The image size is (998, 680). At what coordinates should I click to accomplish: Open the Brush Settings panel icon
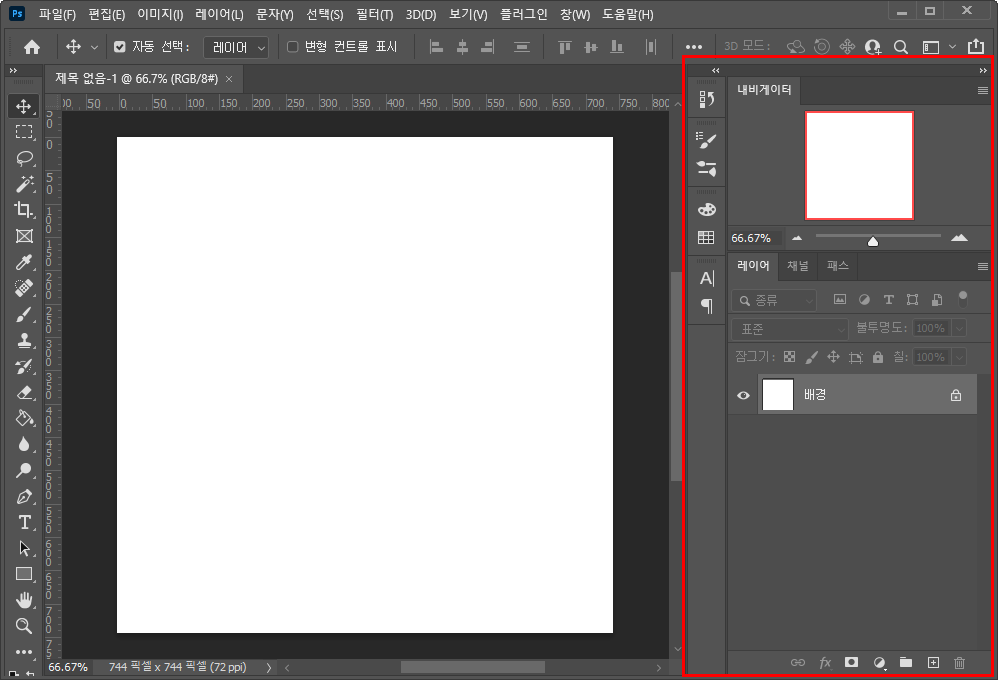click(x=706, y=140)
